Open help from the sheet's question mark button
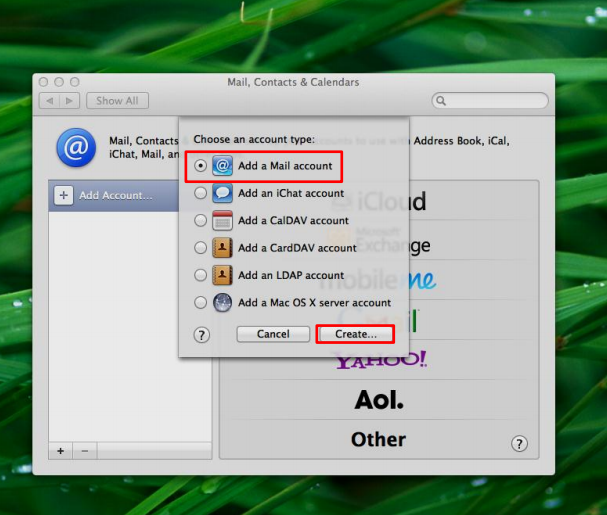607x515 pixels. 201,335
